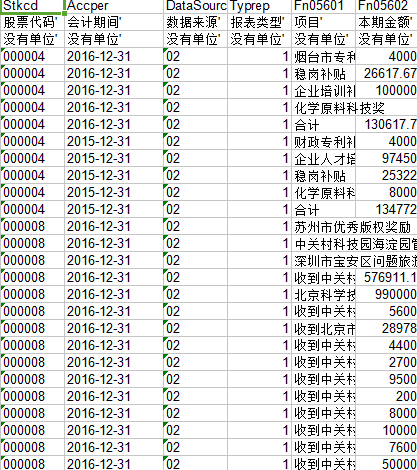
Task: Select the 数据来源' label cell
Action: (x=196, y=22)
